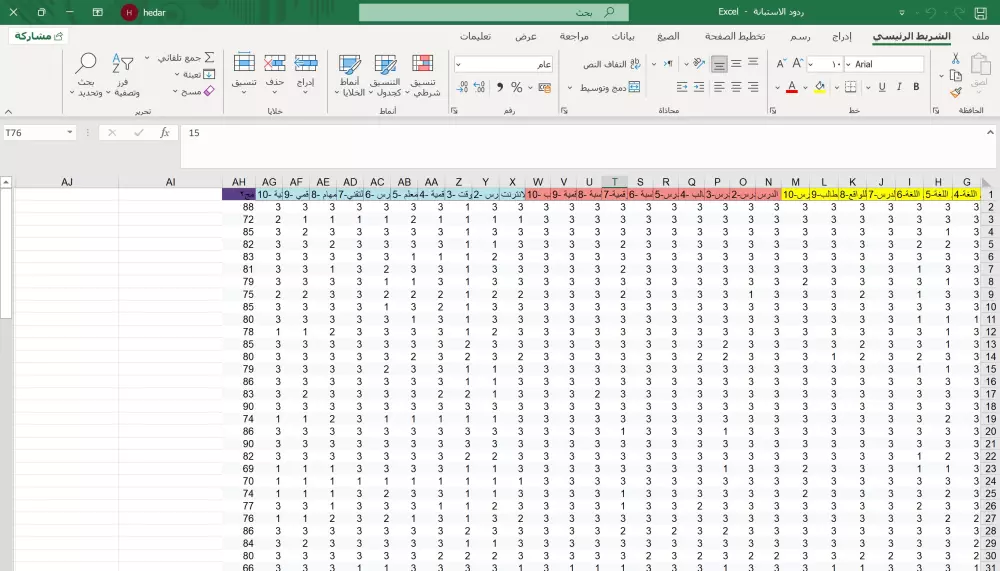Screen dimensions: 1000x571
Task: Toggle Bold formatting
Action: pyautogui.click(x=916, y=87)
